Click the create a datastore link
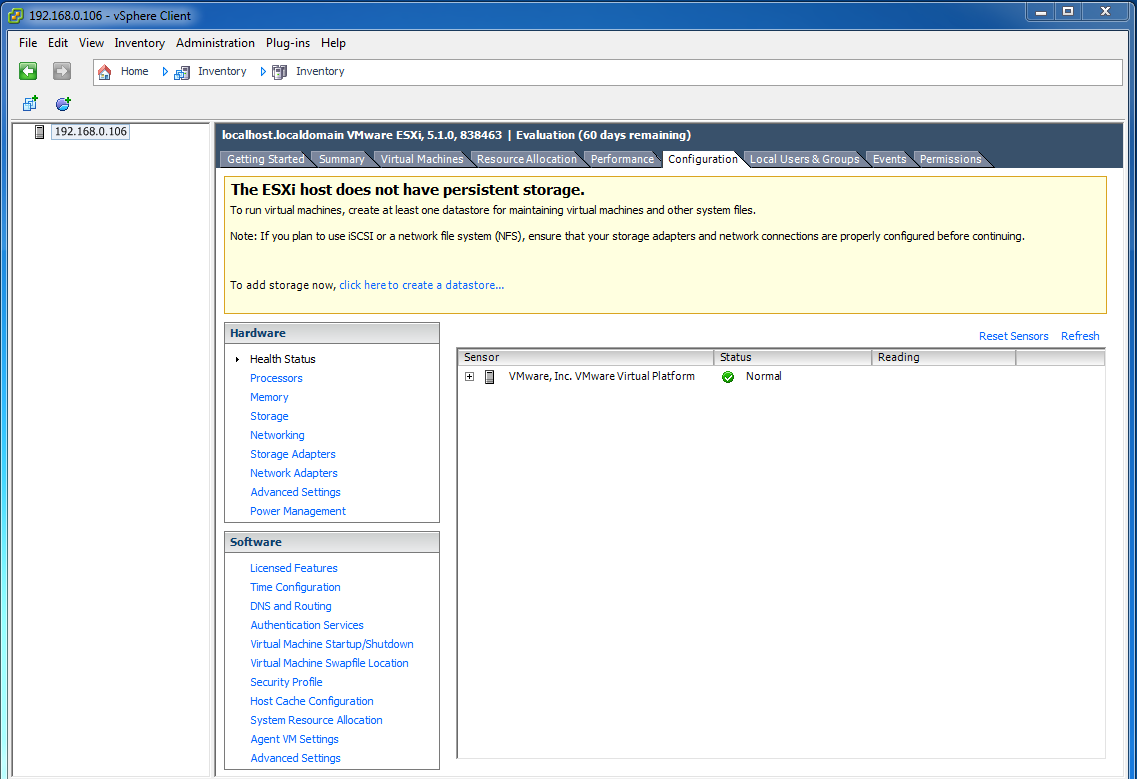Viewport: 1137px width, 779px height. [x=421, y=285]
